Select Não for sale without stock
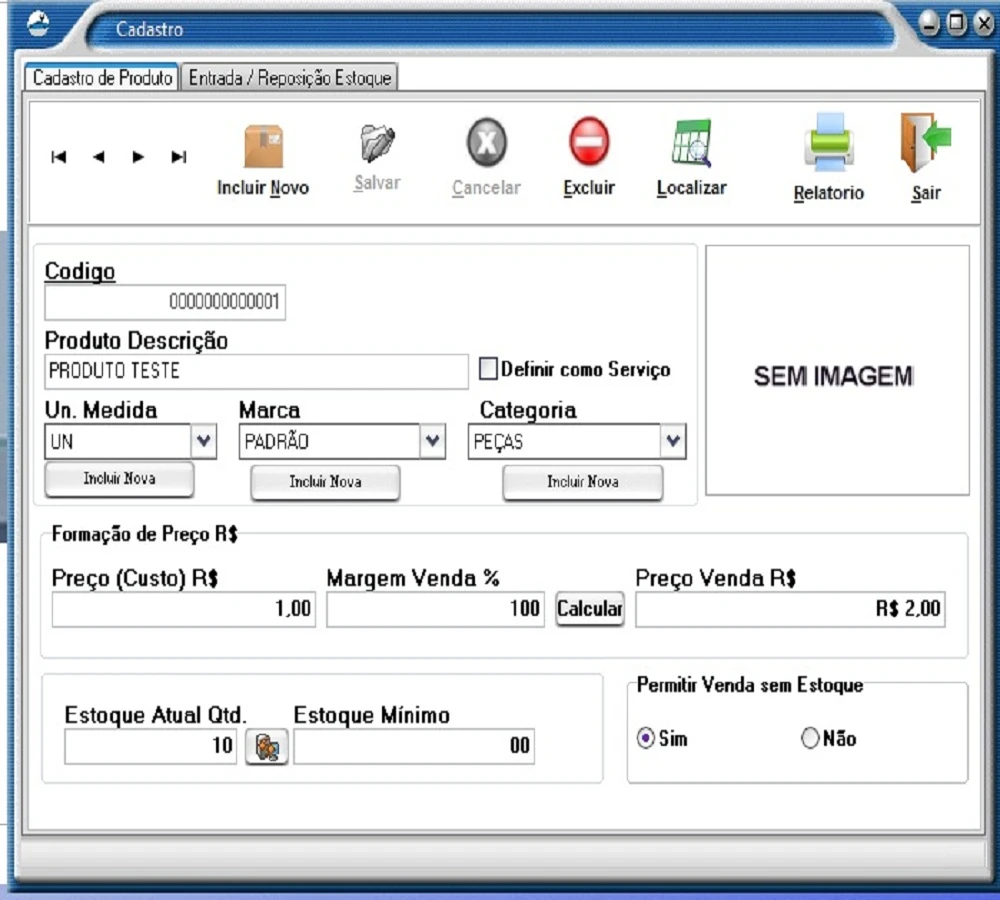The height and width of the screenshot is (900, 1000). (810, 739)
